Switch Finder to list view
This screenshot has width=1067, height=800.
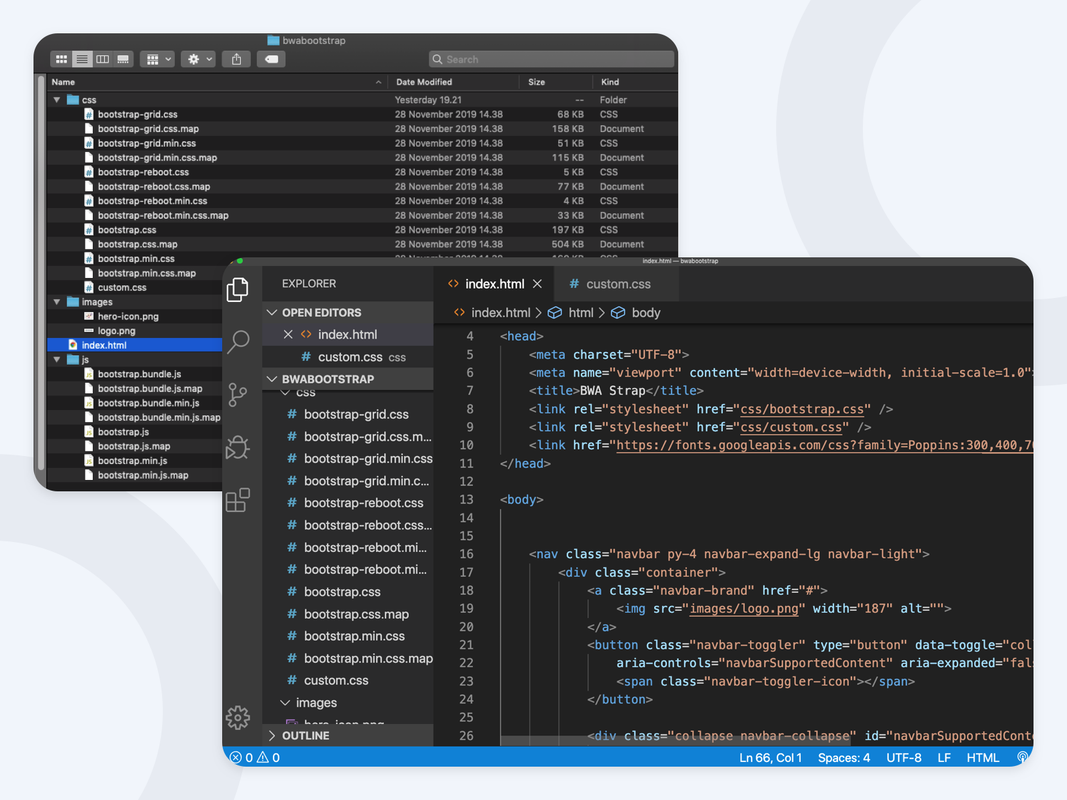tap(82, 59)
